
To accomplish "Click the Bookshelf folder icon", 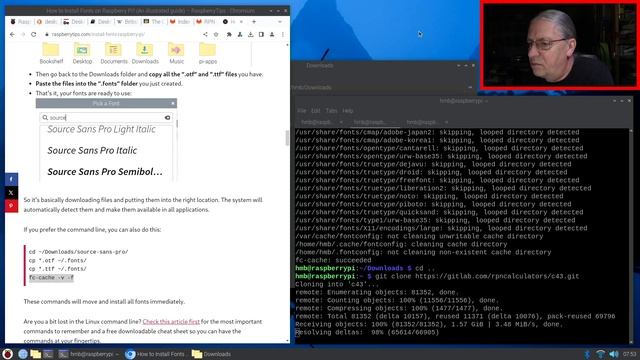I will coord(51,50).
